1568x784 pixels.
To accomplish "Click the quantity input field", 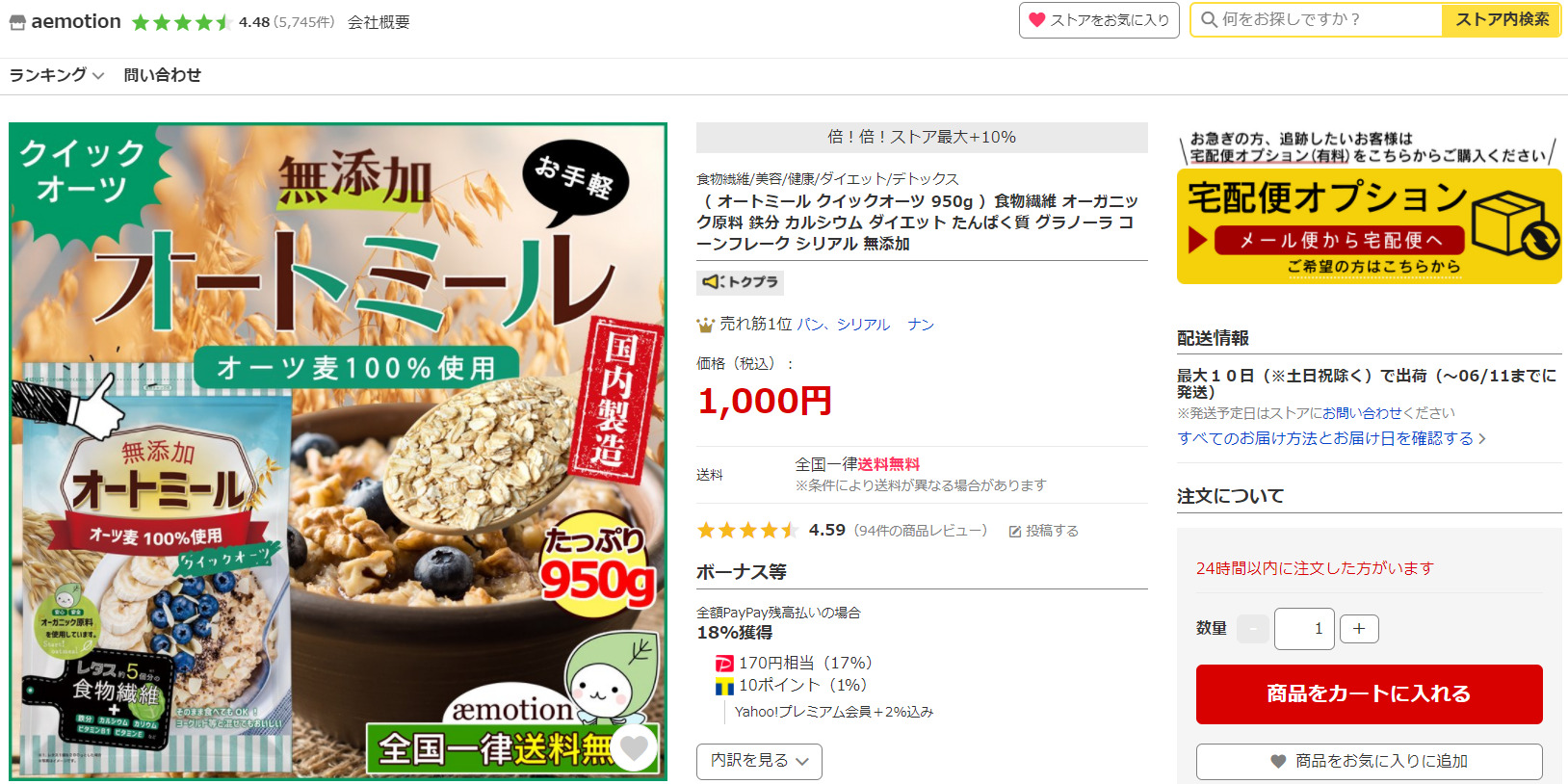I will pos(1304,629).
